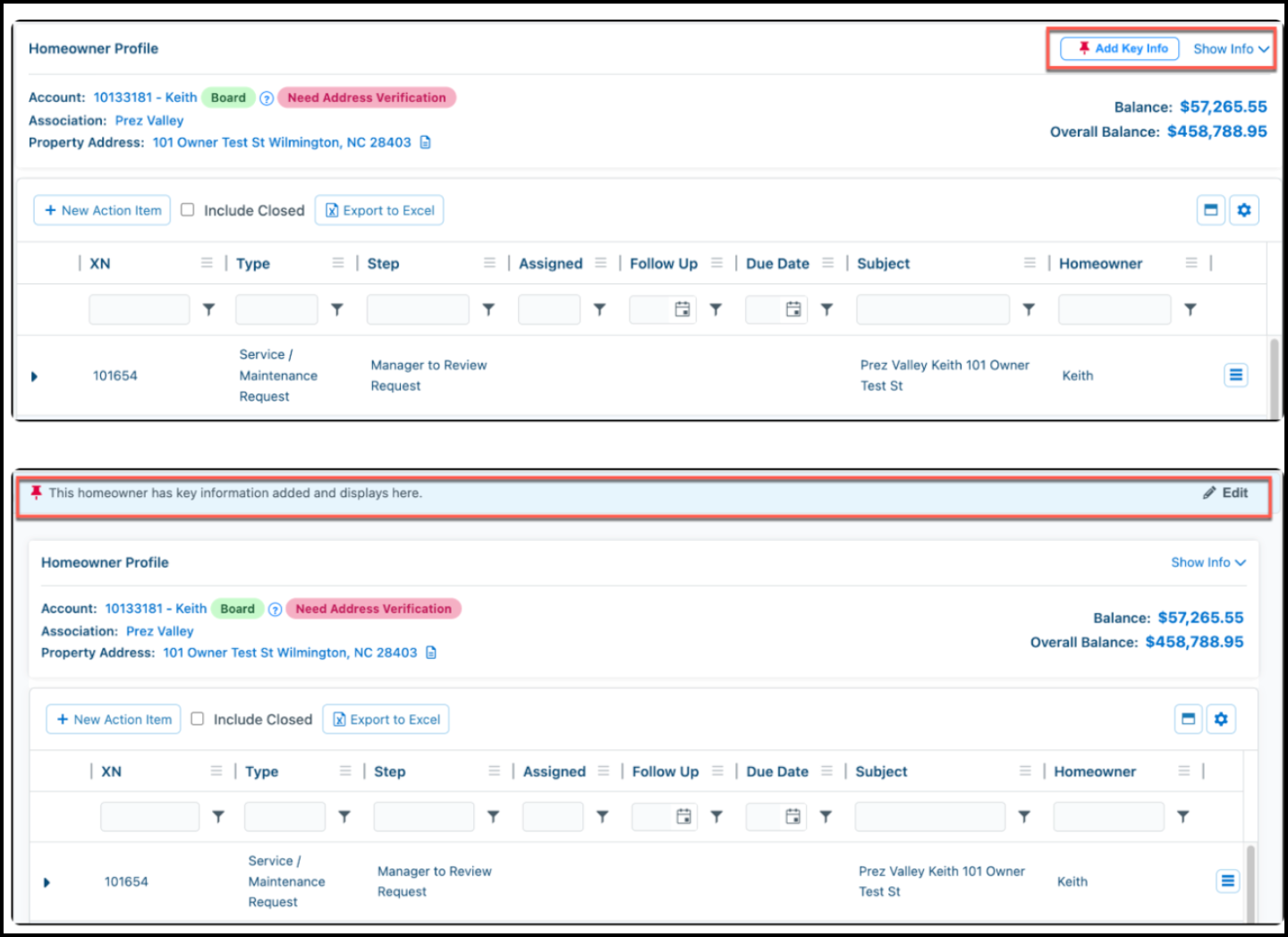Click the Step filter input in top grid

418,309
